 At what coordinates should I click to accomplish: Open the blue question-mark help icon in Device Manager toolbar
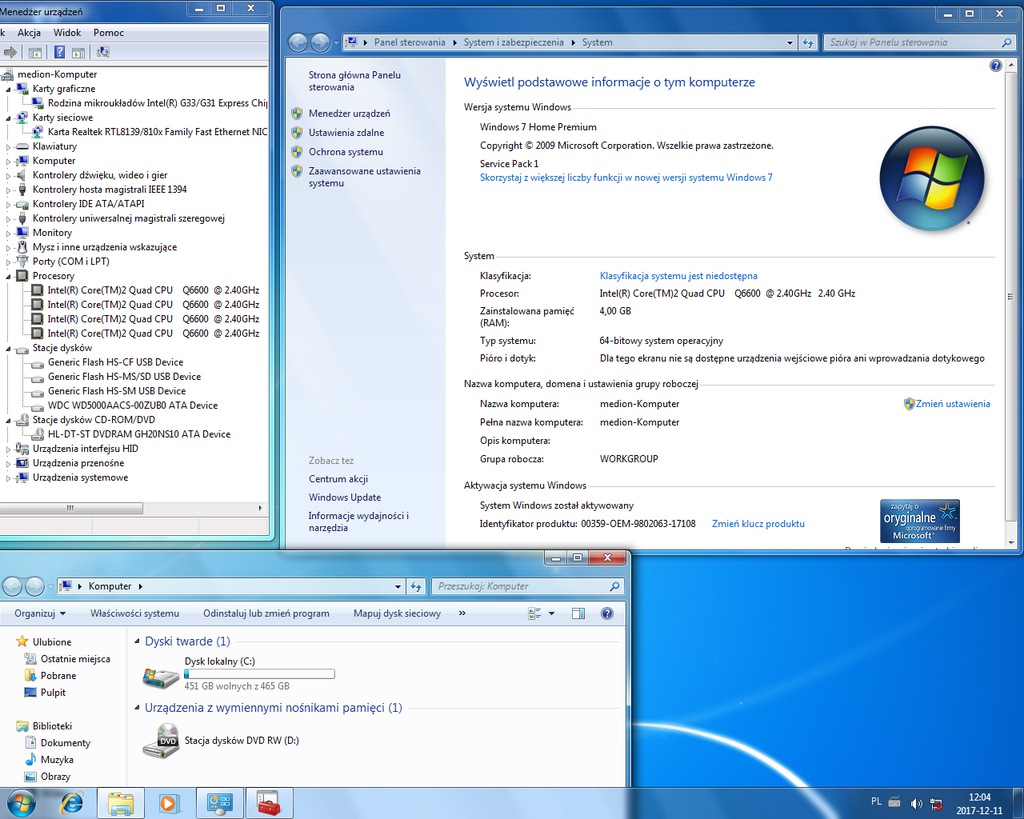pos(59,52)
